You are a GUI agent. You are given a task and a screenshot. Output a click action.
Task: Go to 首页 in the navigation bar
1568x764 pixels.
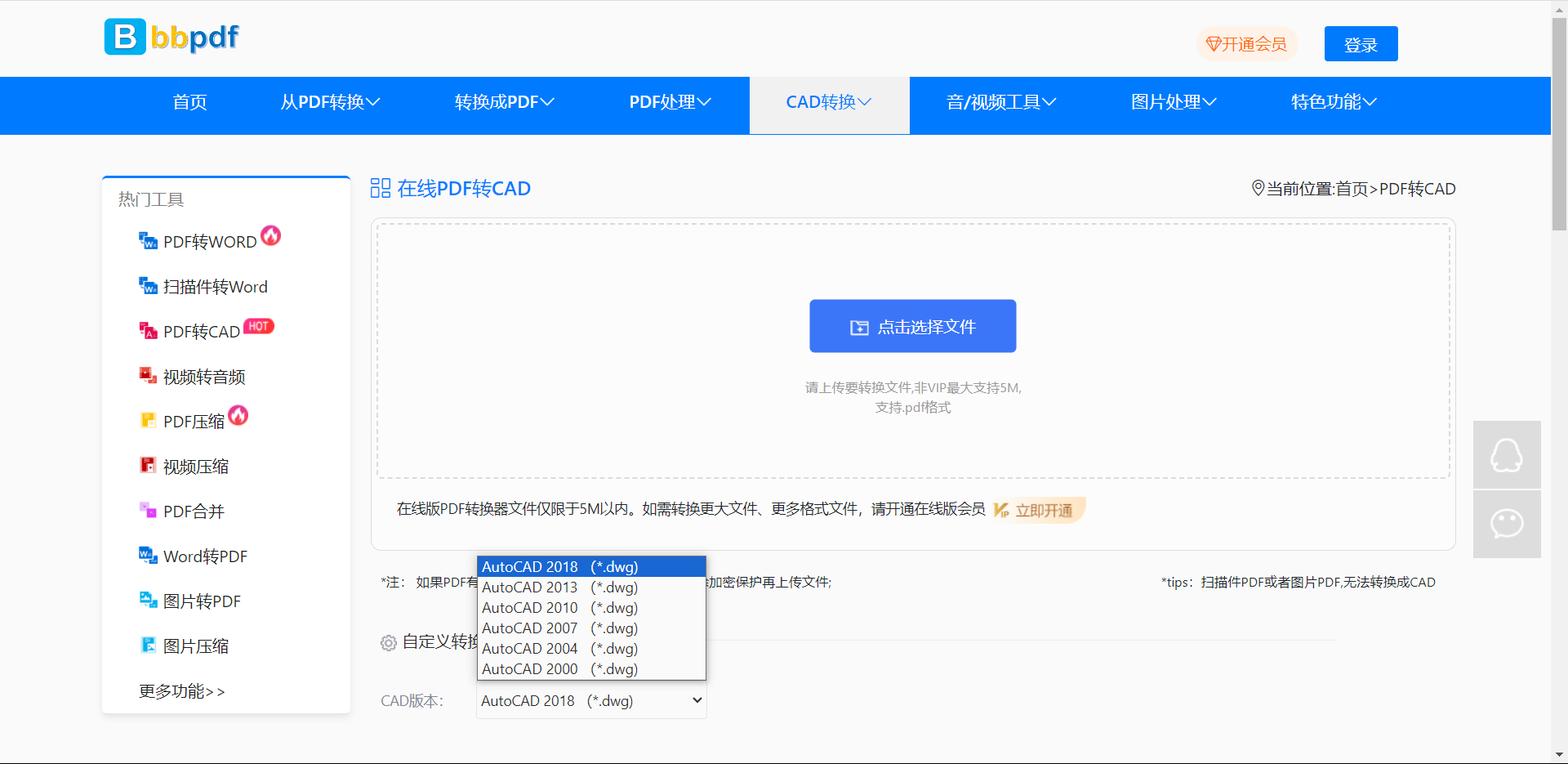(x=189, y=102)
